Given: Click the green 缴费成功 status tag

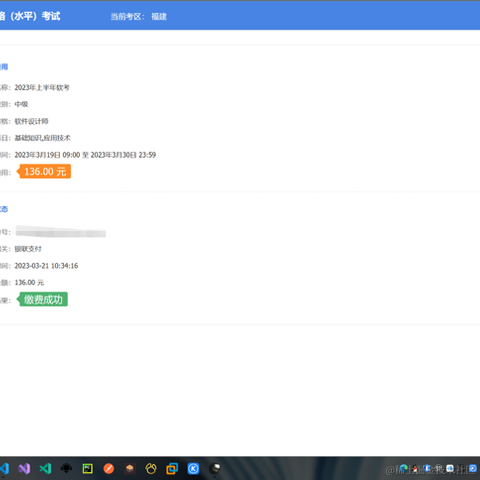Looking at the screenshot, I should click(x=42, y=299).
